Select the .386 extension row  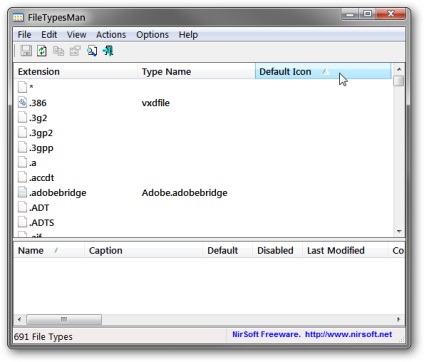(x=203, y=102)
